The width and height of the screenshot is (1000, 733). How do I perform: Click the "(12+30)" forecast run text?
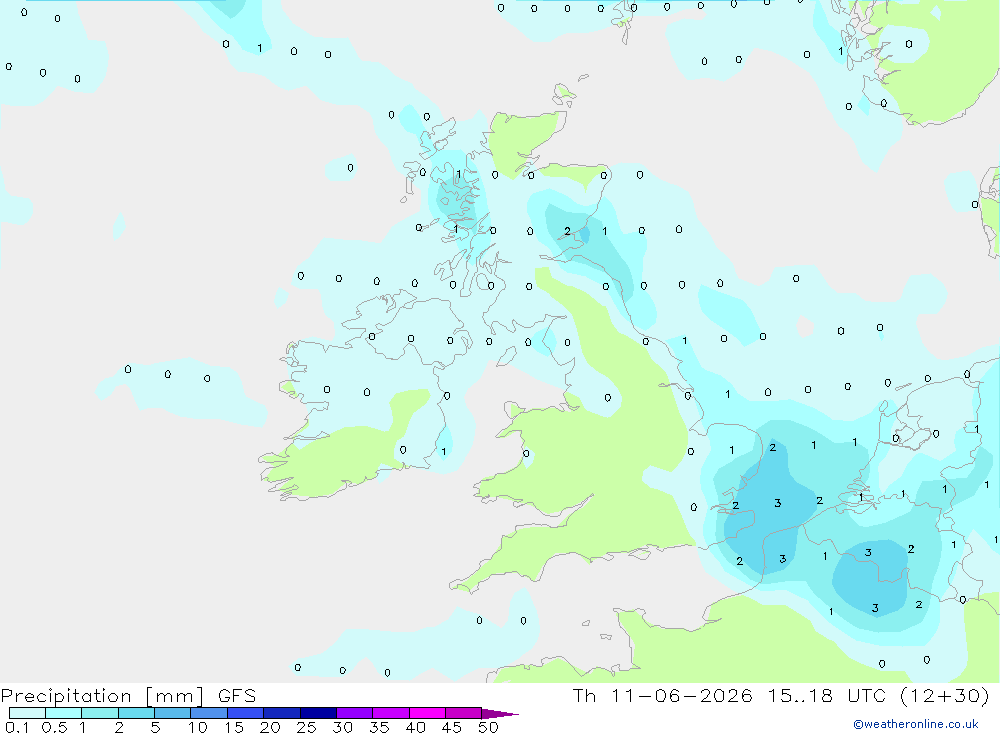tap(945, 695)
